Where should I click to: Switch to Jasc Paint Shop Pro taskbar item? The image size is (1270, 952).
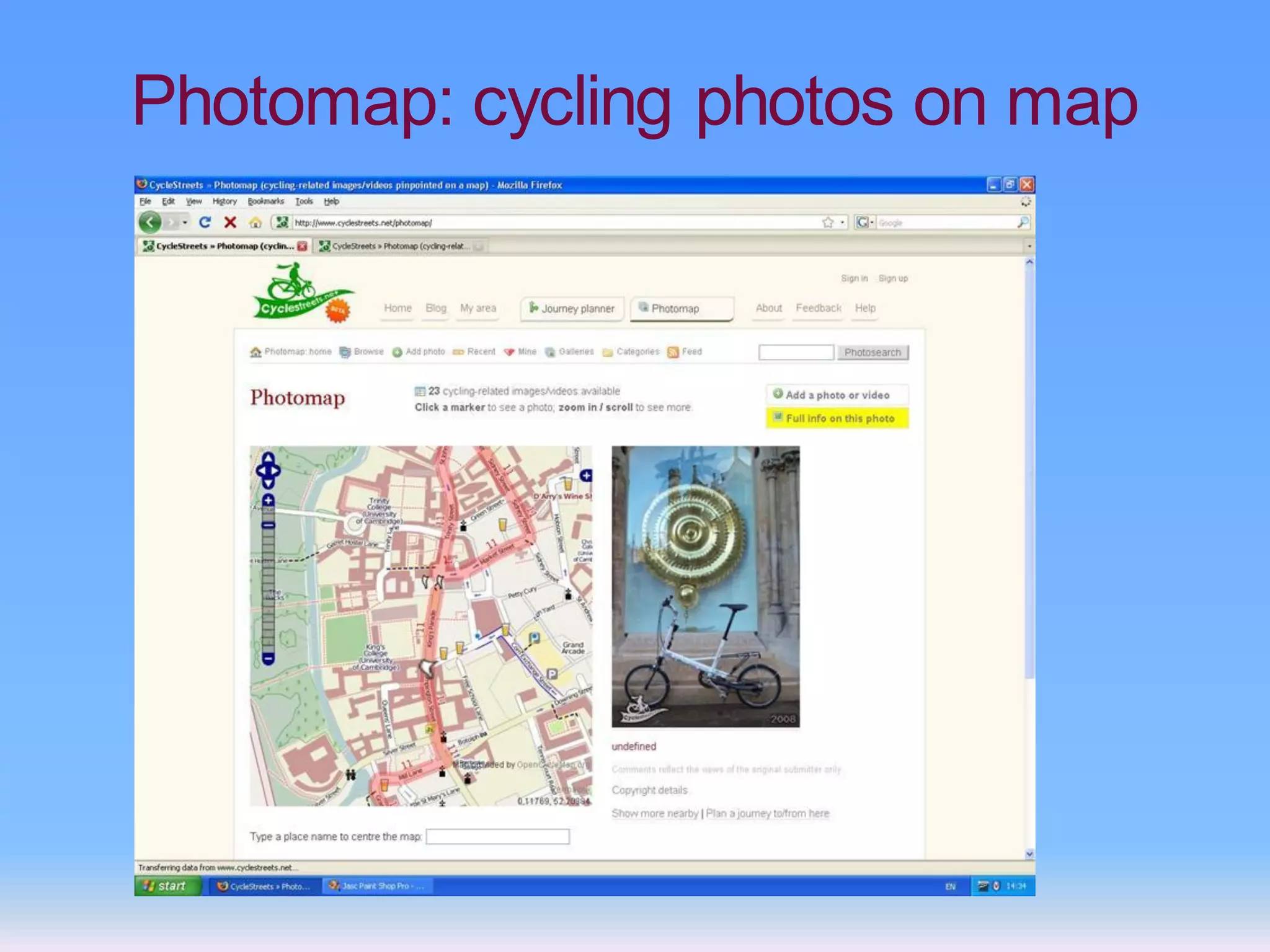point(378,886)
